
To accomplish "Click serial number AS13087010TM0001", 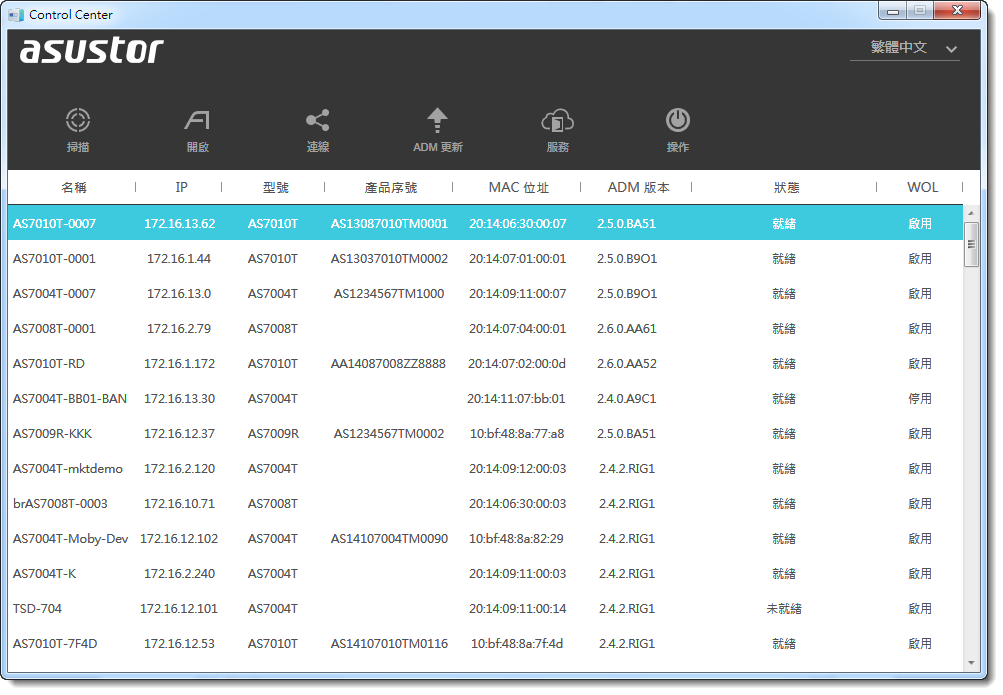I will point(389,223).
